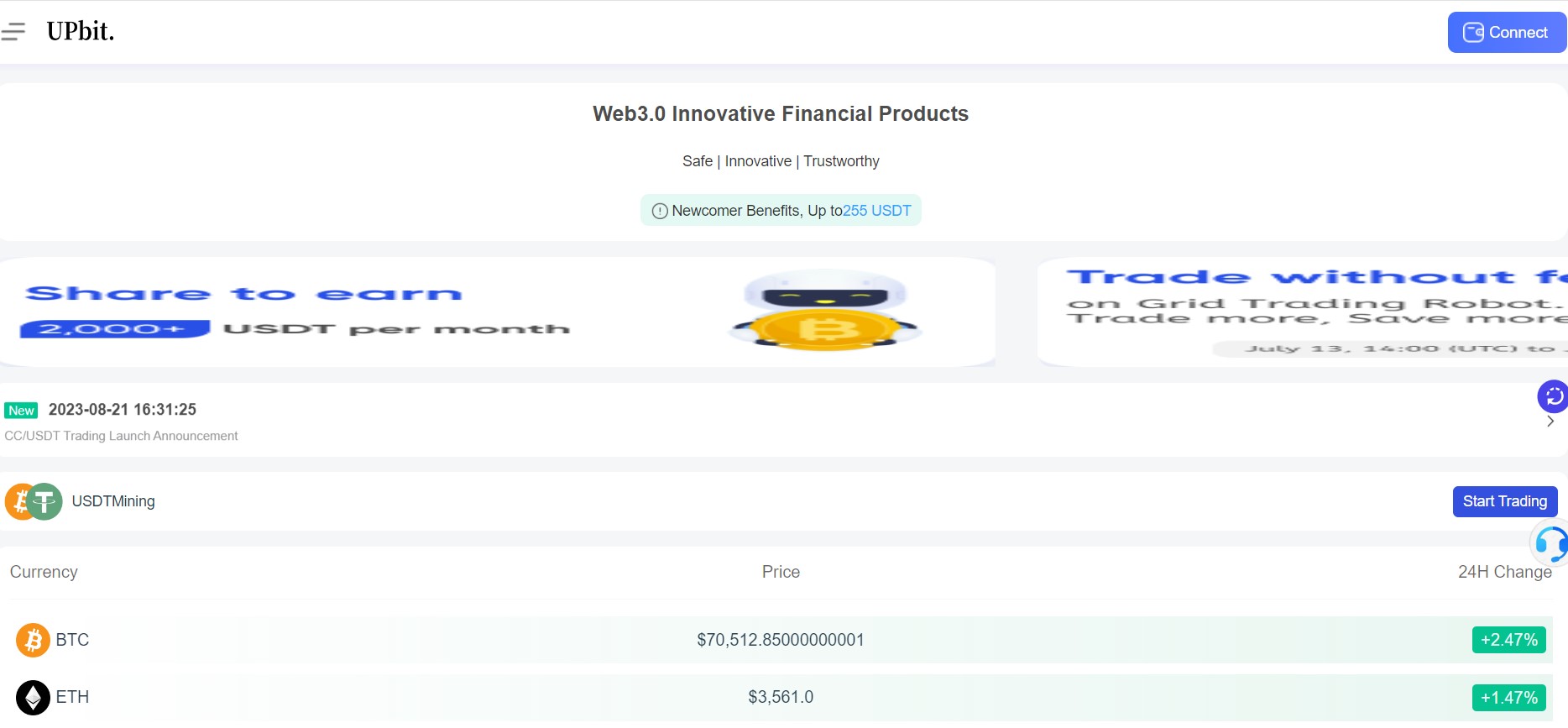Open CC/USDT Trading Launch Announcement

pos(121,436)
